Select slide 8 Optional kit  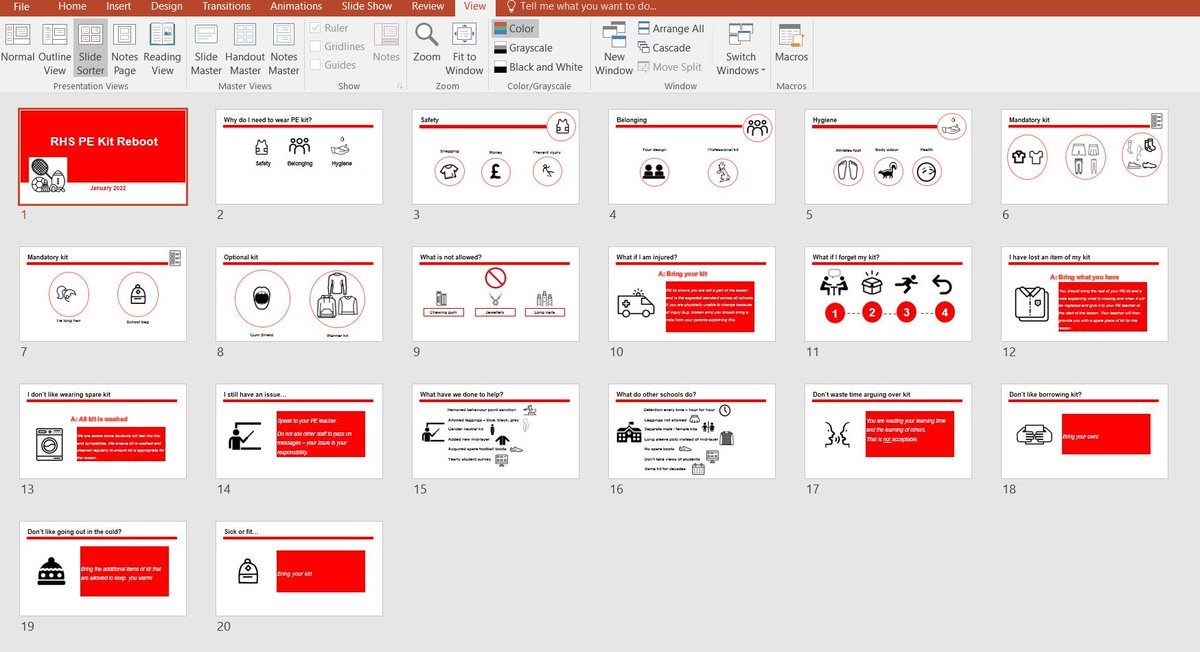299,294
